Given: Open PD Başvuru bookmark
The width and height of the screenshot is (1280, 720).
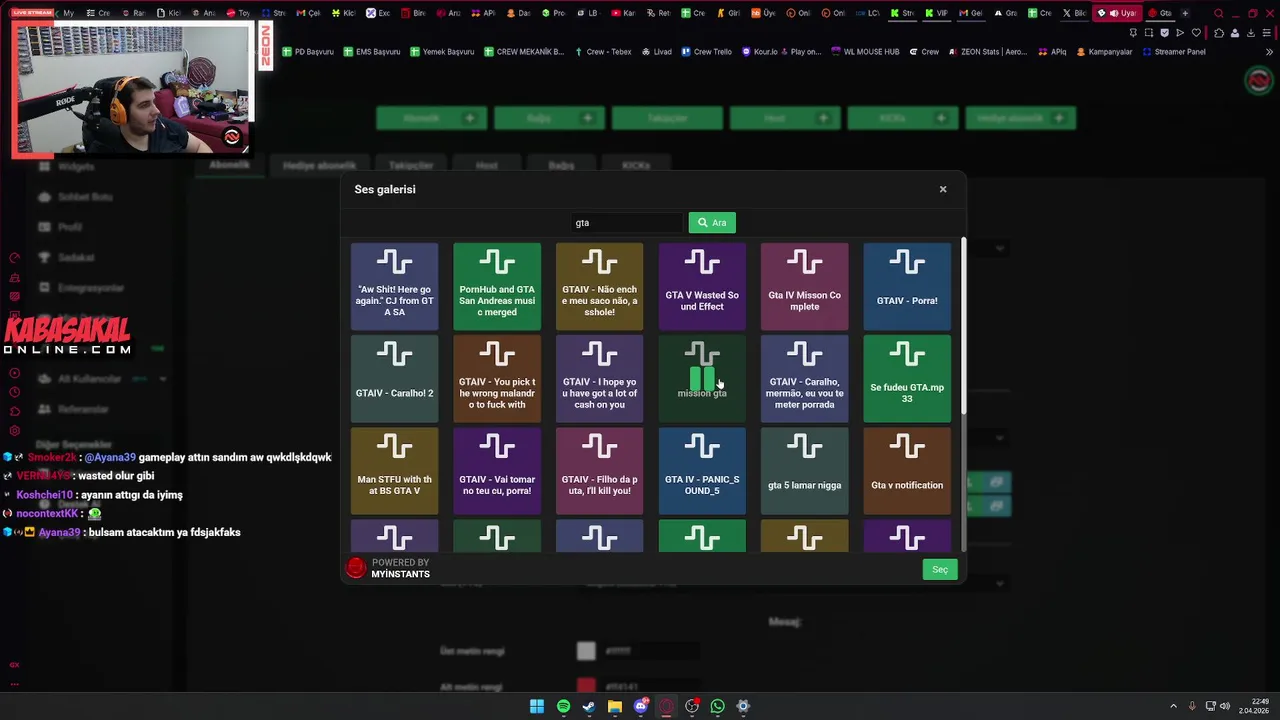Looking at the screenshot, I should tap(307, 52).
